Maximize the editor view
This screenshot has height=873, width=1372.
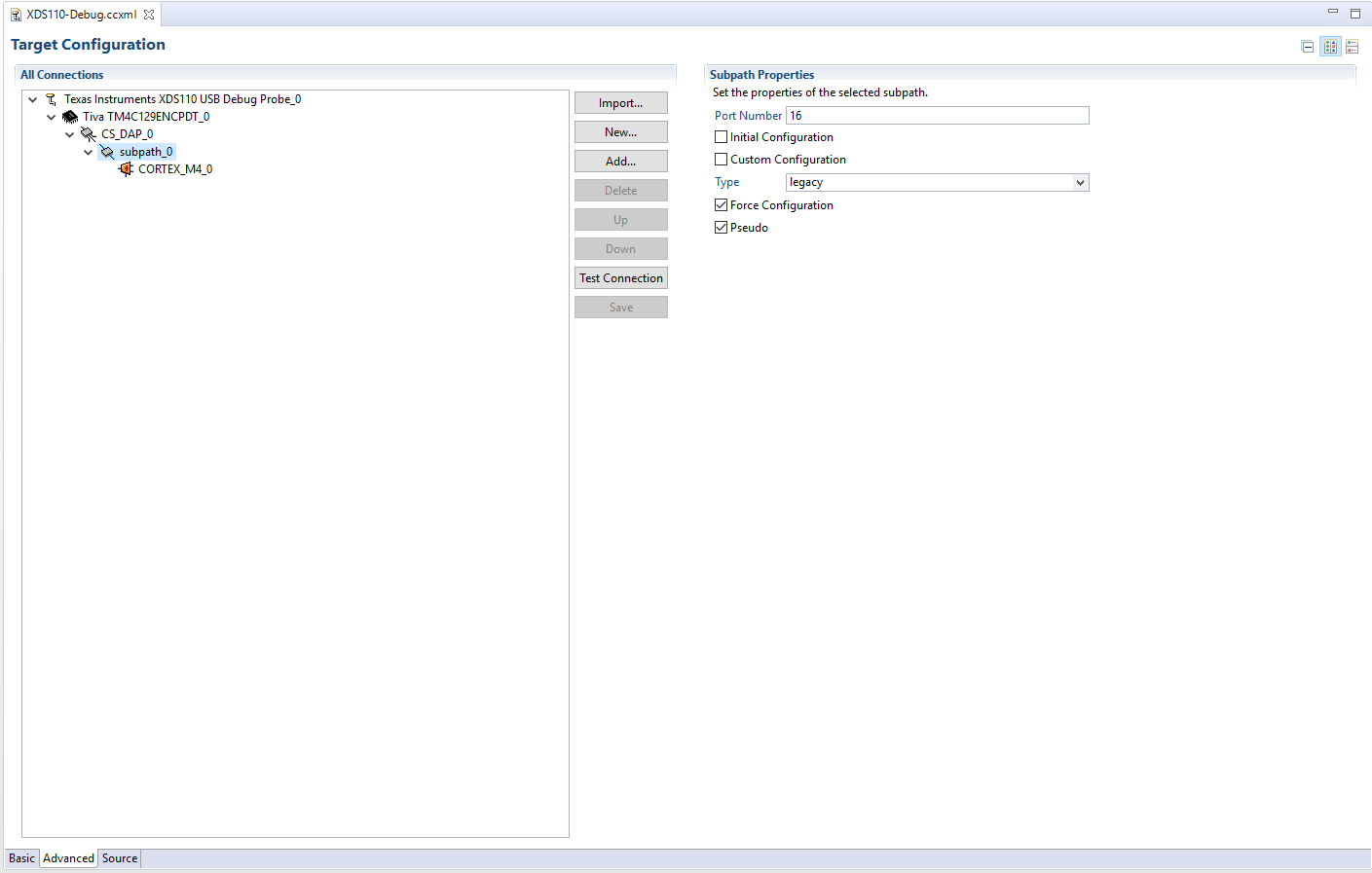click(x=1354, y=14)
